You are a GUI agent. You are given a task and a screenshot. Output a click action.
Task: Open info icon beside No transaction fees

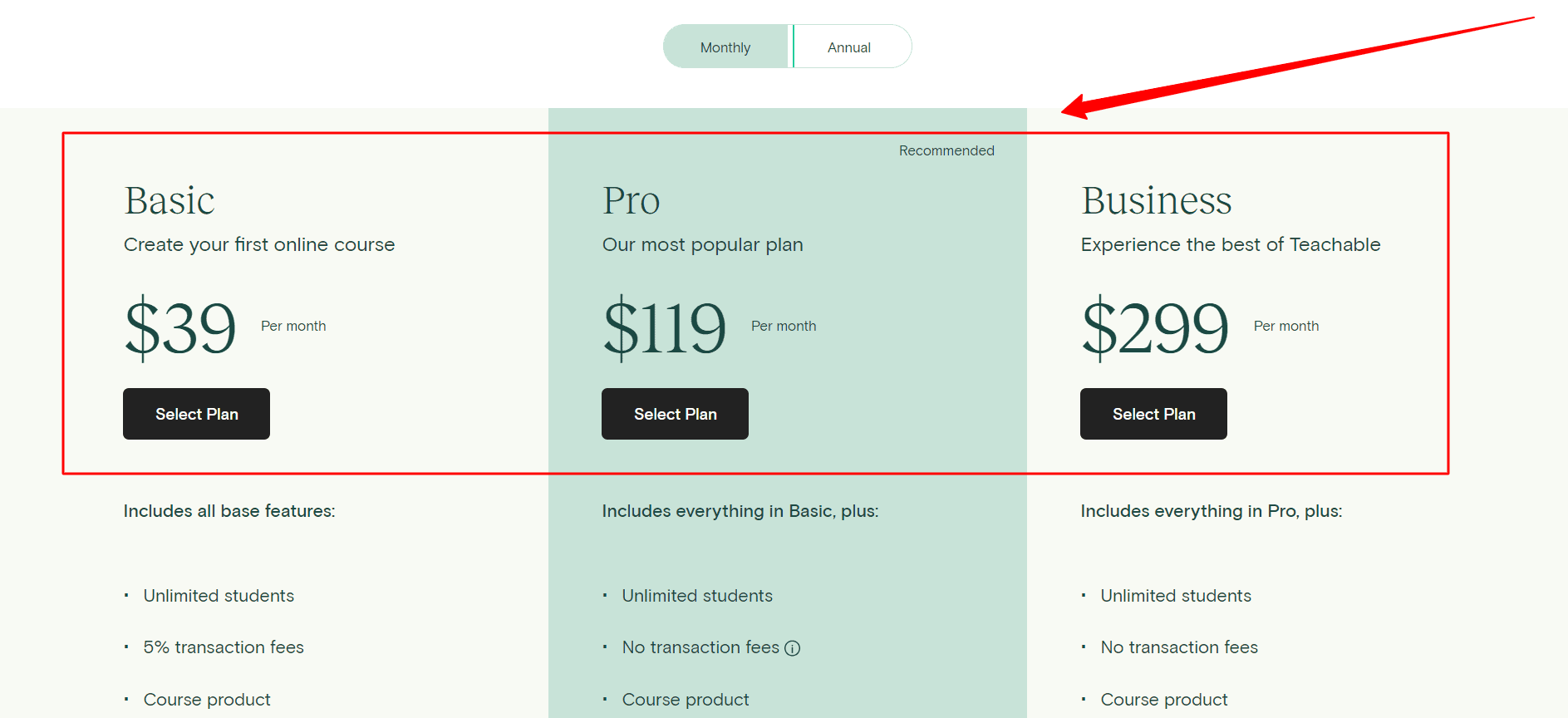[793, 648]
